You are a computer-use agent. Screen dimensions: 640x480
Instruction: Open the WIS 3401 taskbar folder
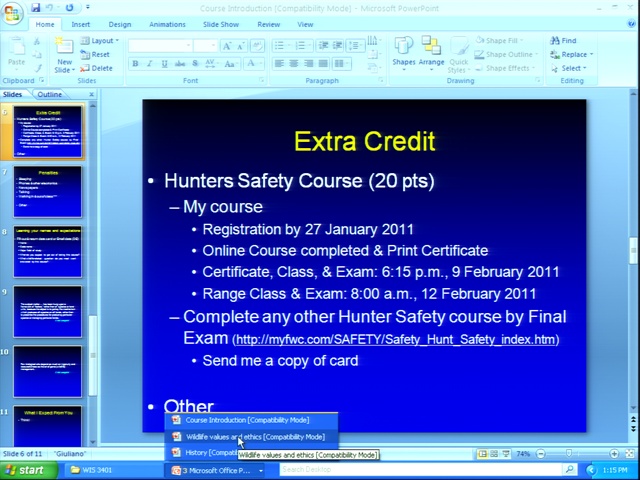111,470
